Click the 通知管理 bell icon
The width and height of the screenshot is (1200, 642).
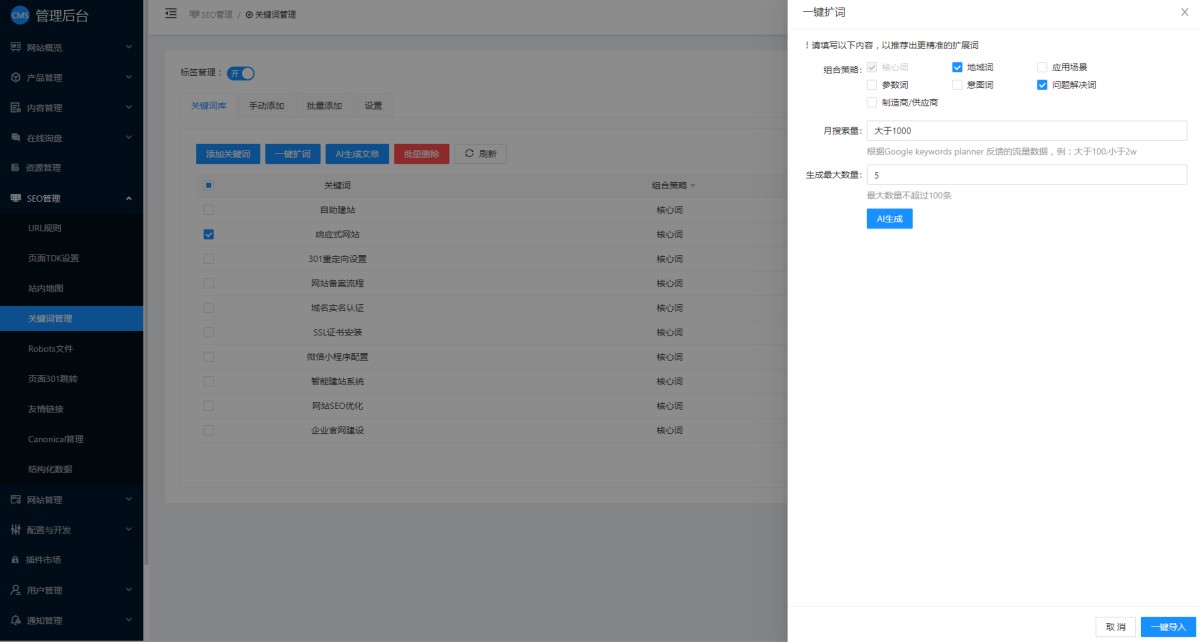(x=15, y=620)
